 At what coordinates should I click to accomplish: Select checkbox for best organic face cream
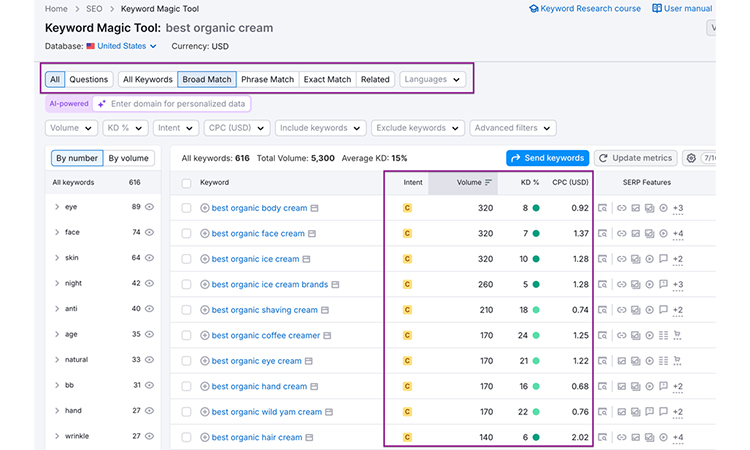187,233
